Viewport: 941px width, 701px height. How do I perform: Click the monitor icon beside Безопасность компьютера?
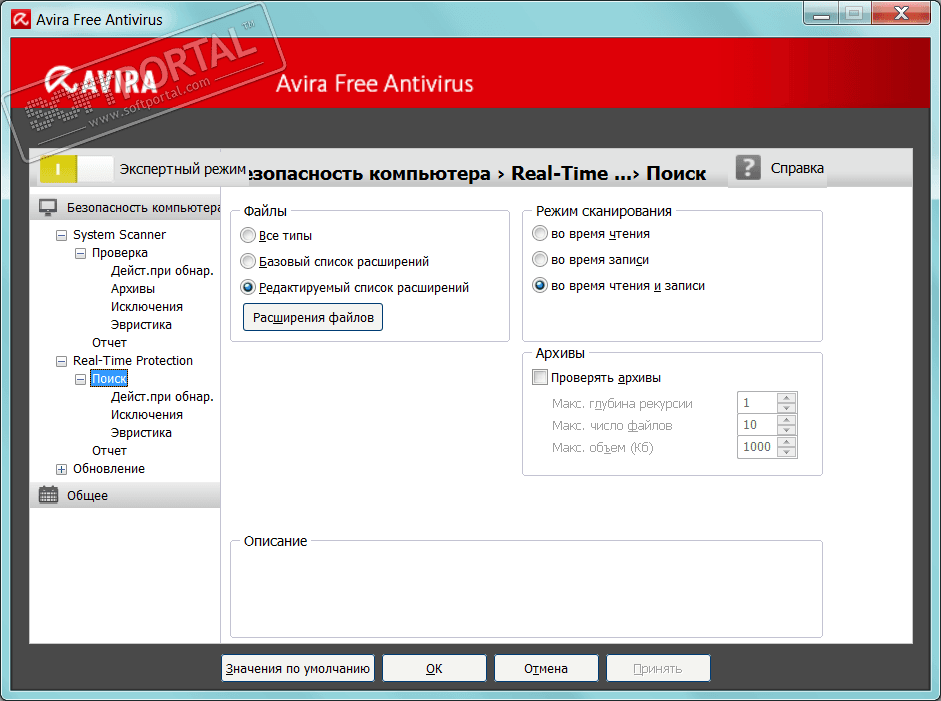pyautogui.click(x=48, y=208)
